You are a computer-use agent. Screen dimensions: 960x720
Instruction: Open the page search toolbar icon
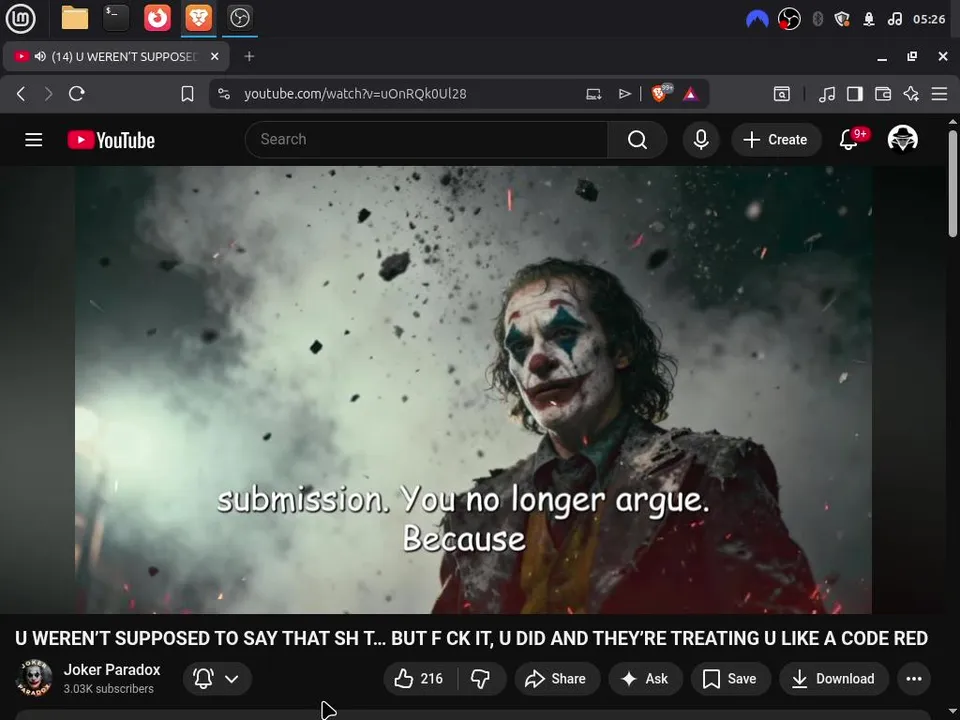tap(782, 94)
